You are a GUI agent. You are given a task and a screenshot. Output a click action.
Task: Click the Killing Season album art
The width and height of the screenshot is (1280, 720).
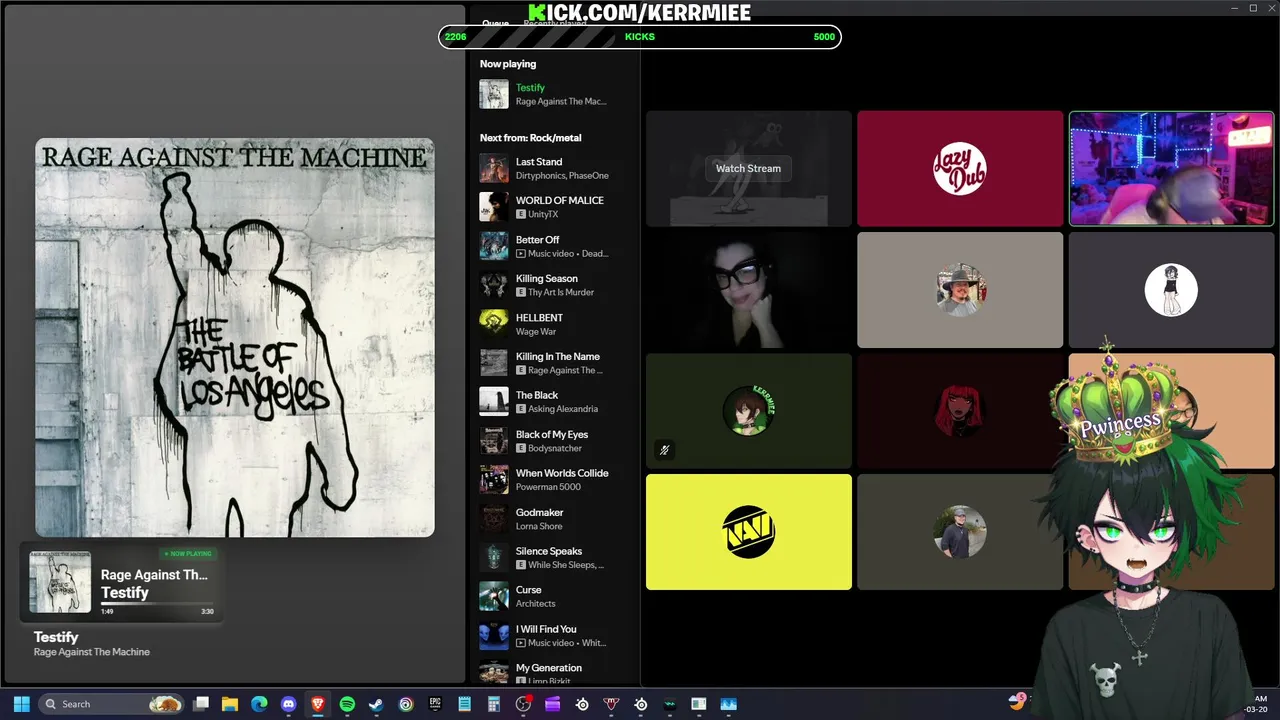tap(494, 285)
